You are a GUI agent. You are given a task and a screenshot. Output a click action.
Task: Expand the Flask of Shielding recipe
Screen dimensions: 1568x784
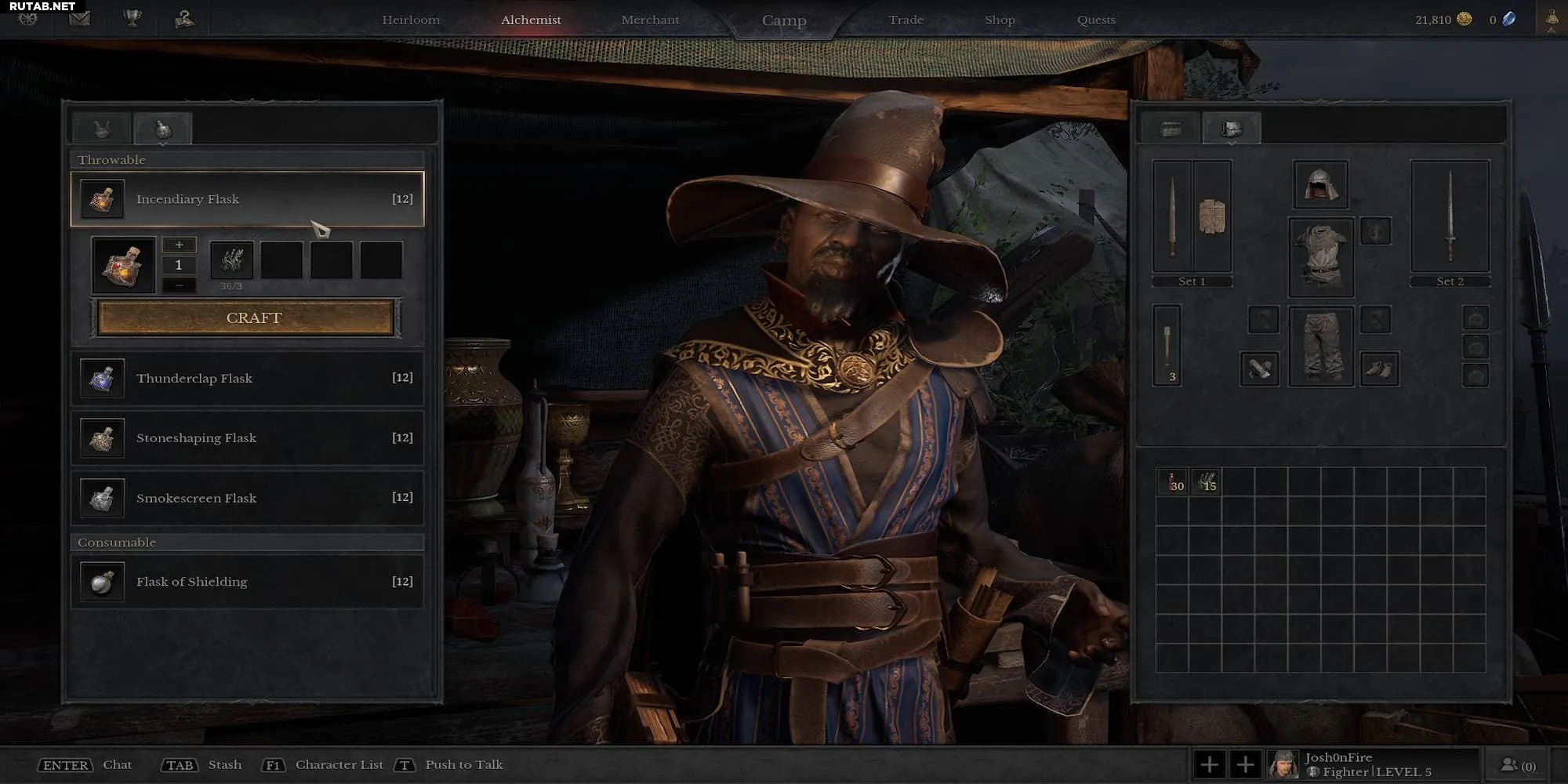pos(247,581)
